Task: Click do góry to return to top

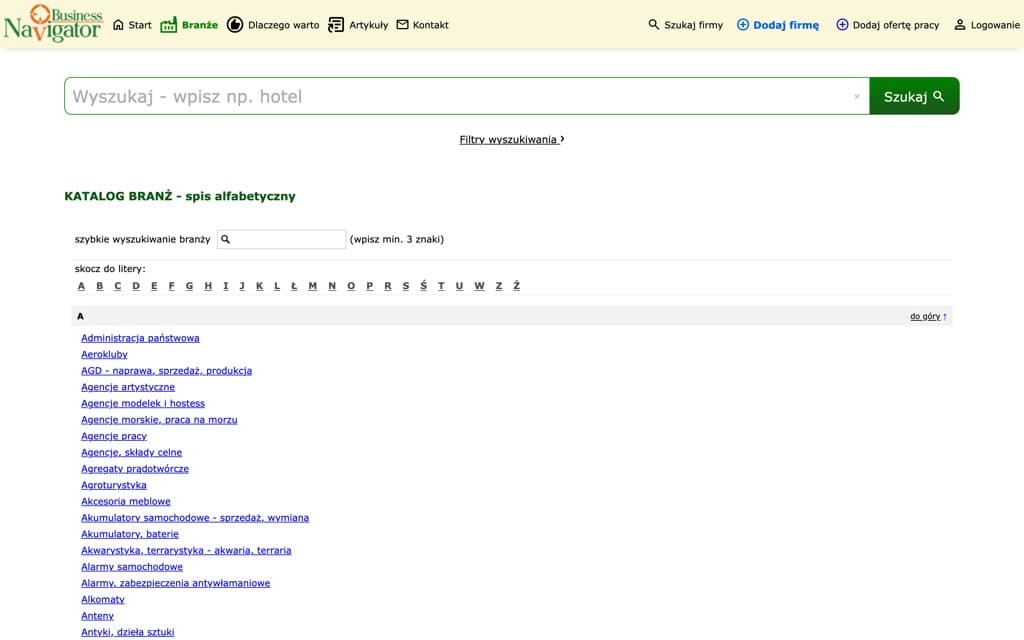Action: 926,315
